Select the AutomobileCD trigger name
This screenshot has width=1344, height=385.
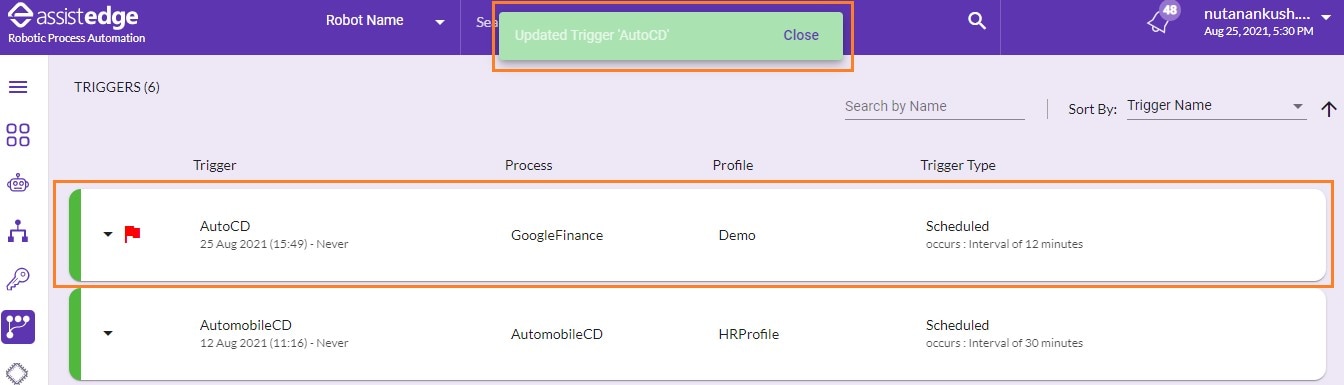click(246, 325)
